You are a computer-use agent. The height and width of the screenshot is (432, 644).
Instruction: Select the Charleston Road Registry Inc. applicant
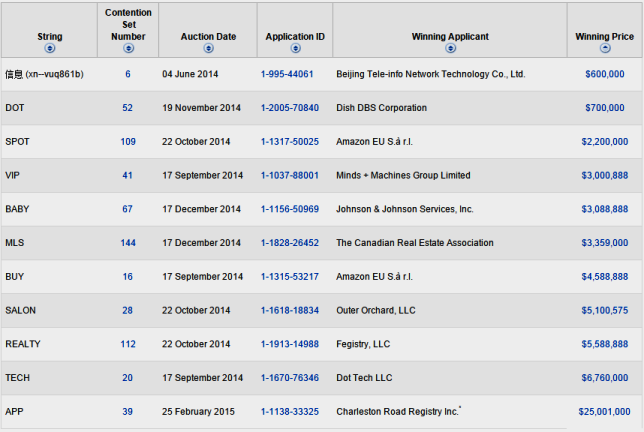[x=398, y=411]
